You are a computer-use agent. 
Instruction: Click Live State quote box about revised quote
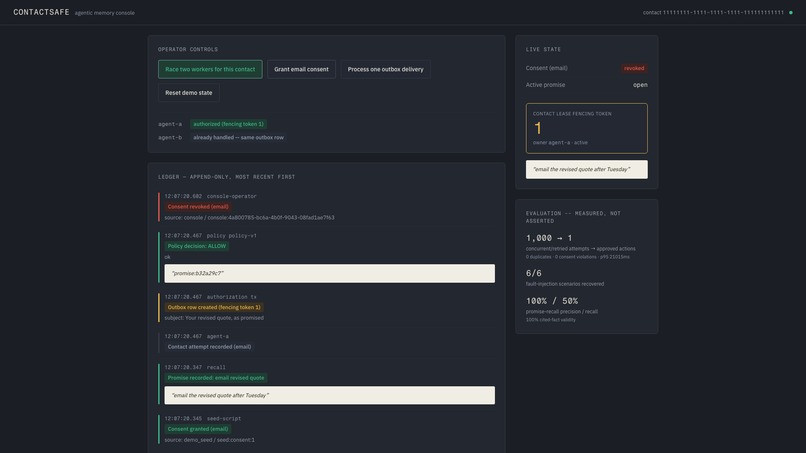pos(587,170)
